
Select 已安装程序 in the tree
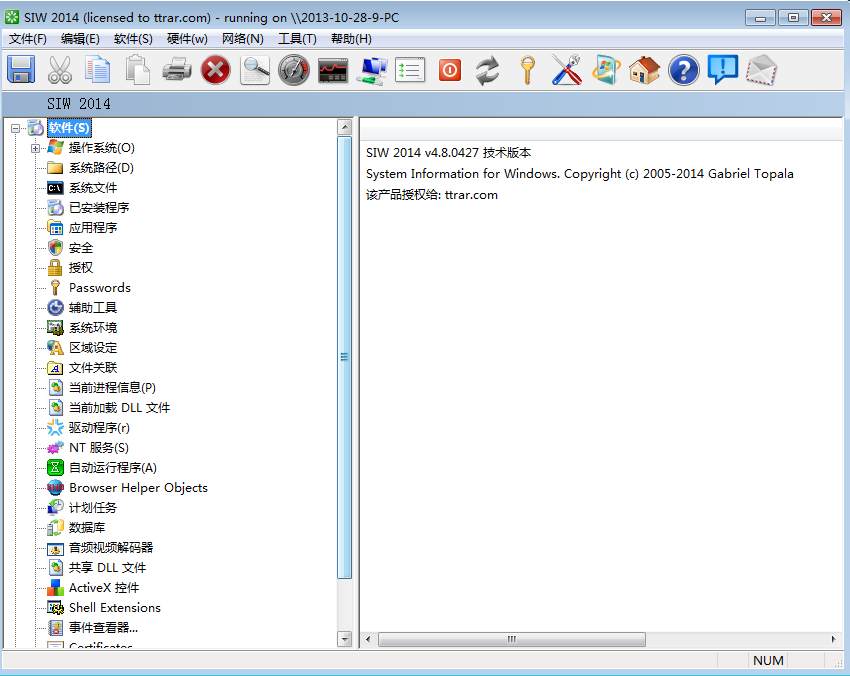(x=99, y=208)
